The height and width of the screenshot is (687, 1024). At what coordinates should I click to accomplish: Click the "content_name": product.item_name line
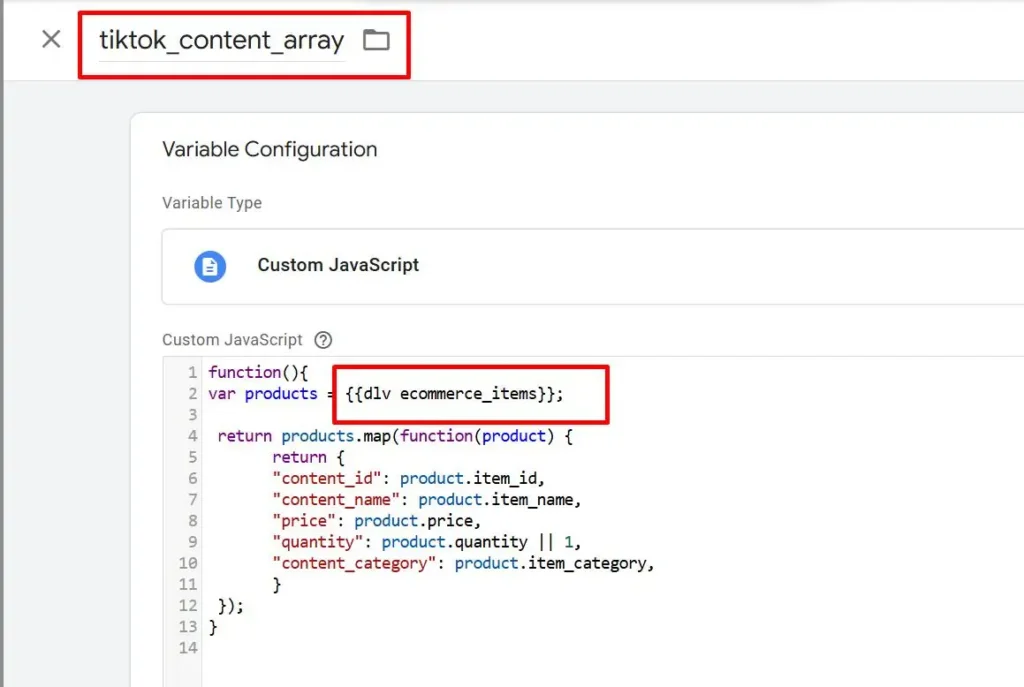426,500
